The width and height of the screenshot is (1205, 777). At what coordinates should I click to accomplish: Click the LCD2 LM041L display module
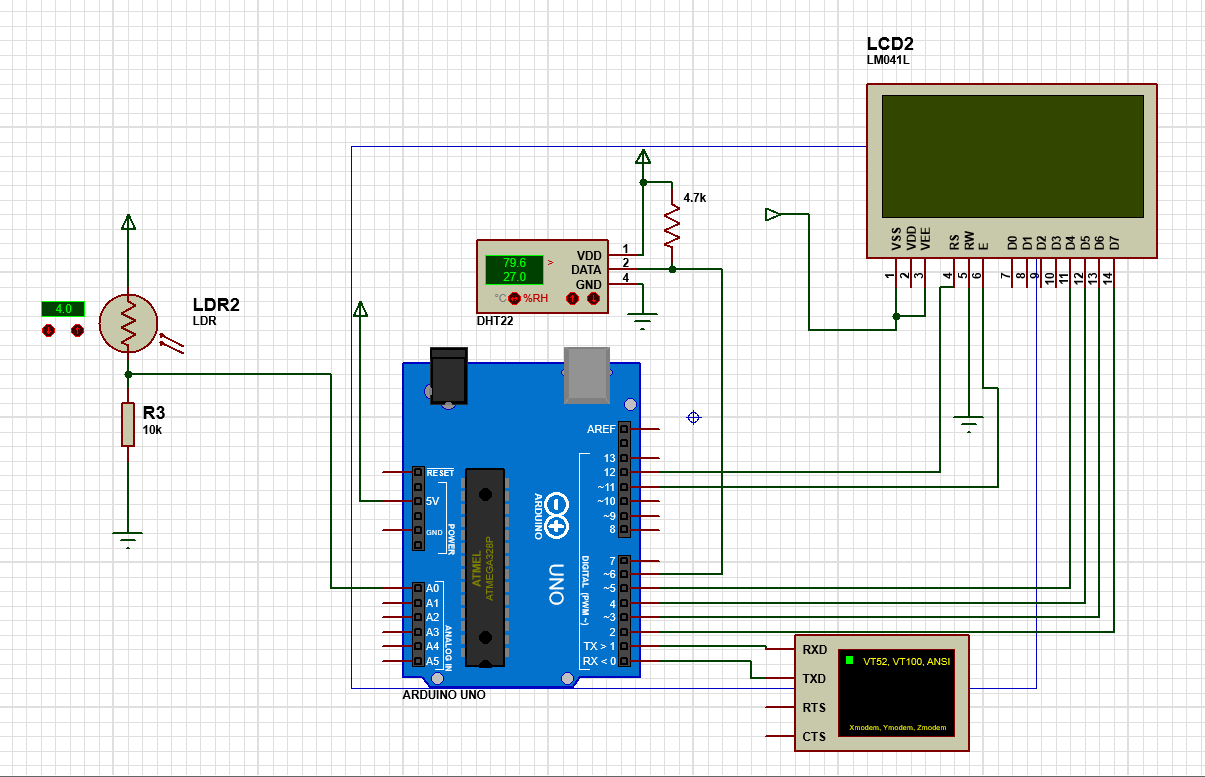coord(1010,170)
